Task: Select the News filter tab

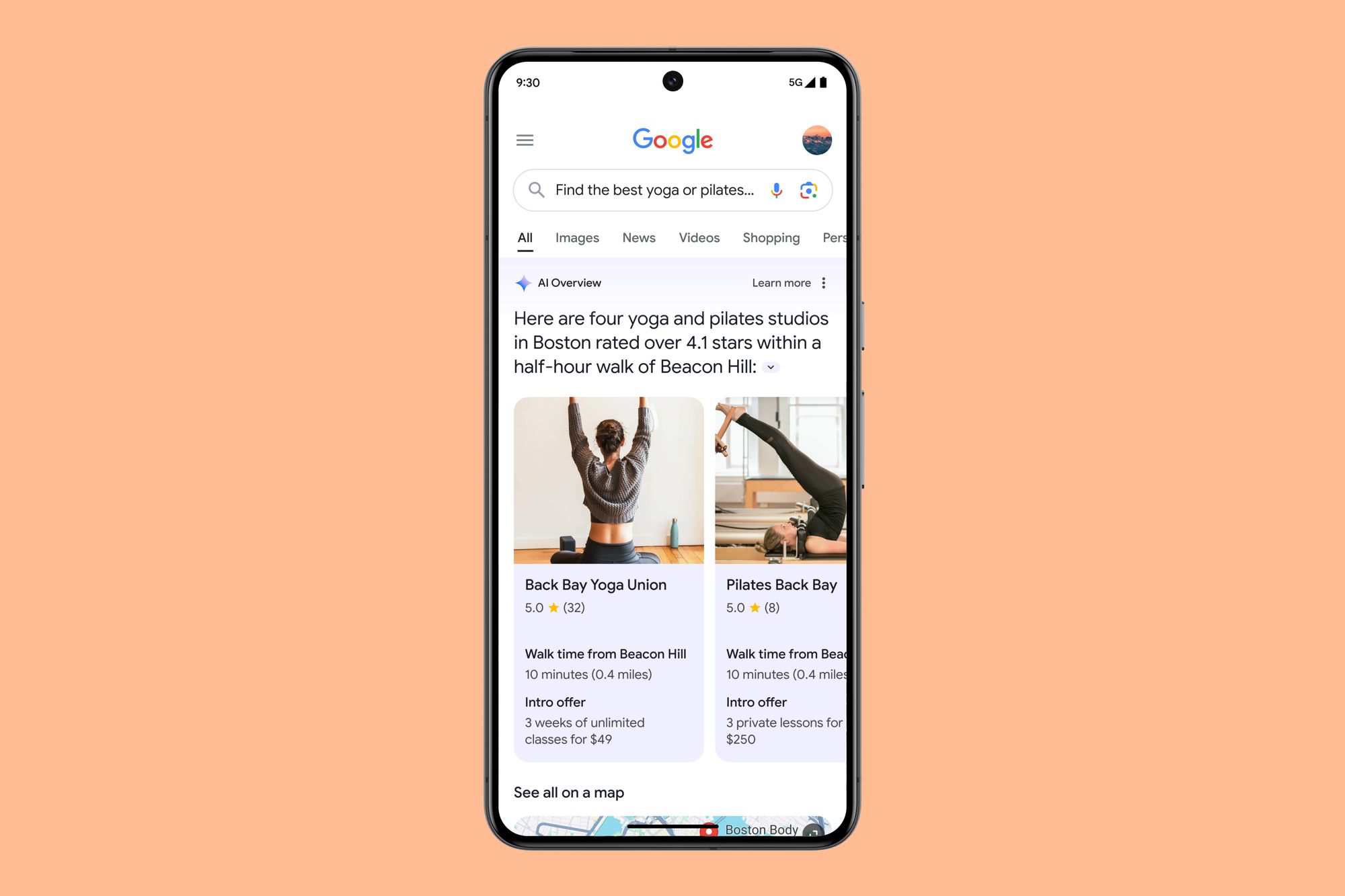Action: point(639,237)
